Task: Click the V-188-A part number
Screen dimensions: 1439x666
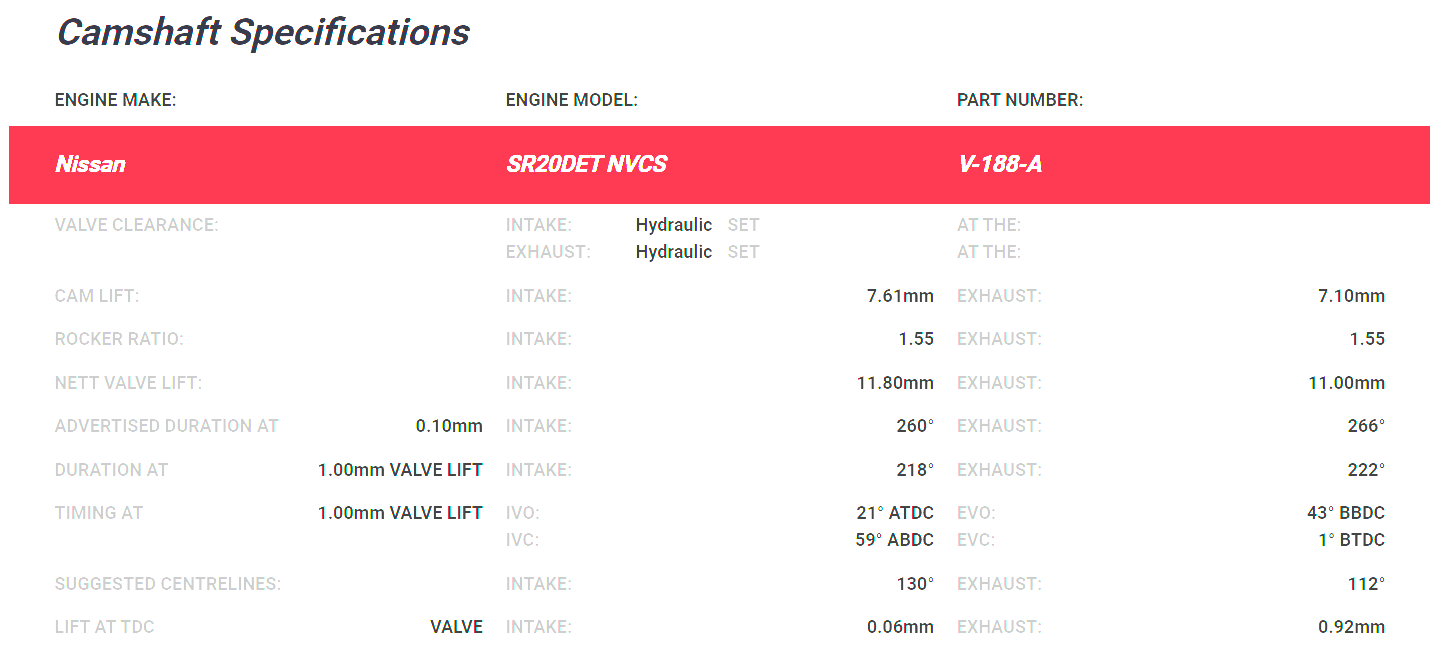Action: point(999,165)
